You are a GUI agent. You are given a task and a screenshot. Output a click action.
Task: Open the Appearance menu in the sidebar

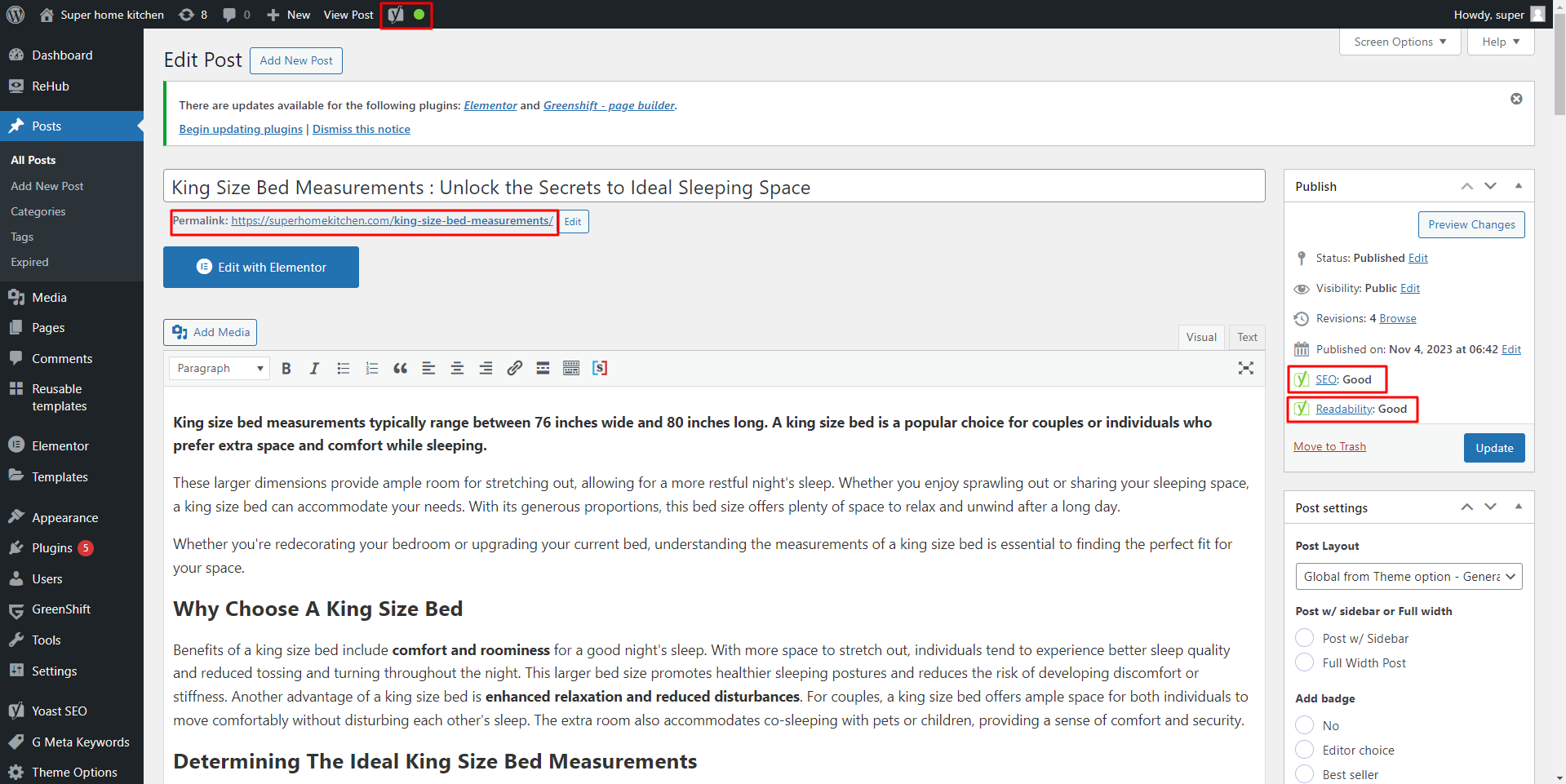(x=64, y=517)
